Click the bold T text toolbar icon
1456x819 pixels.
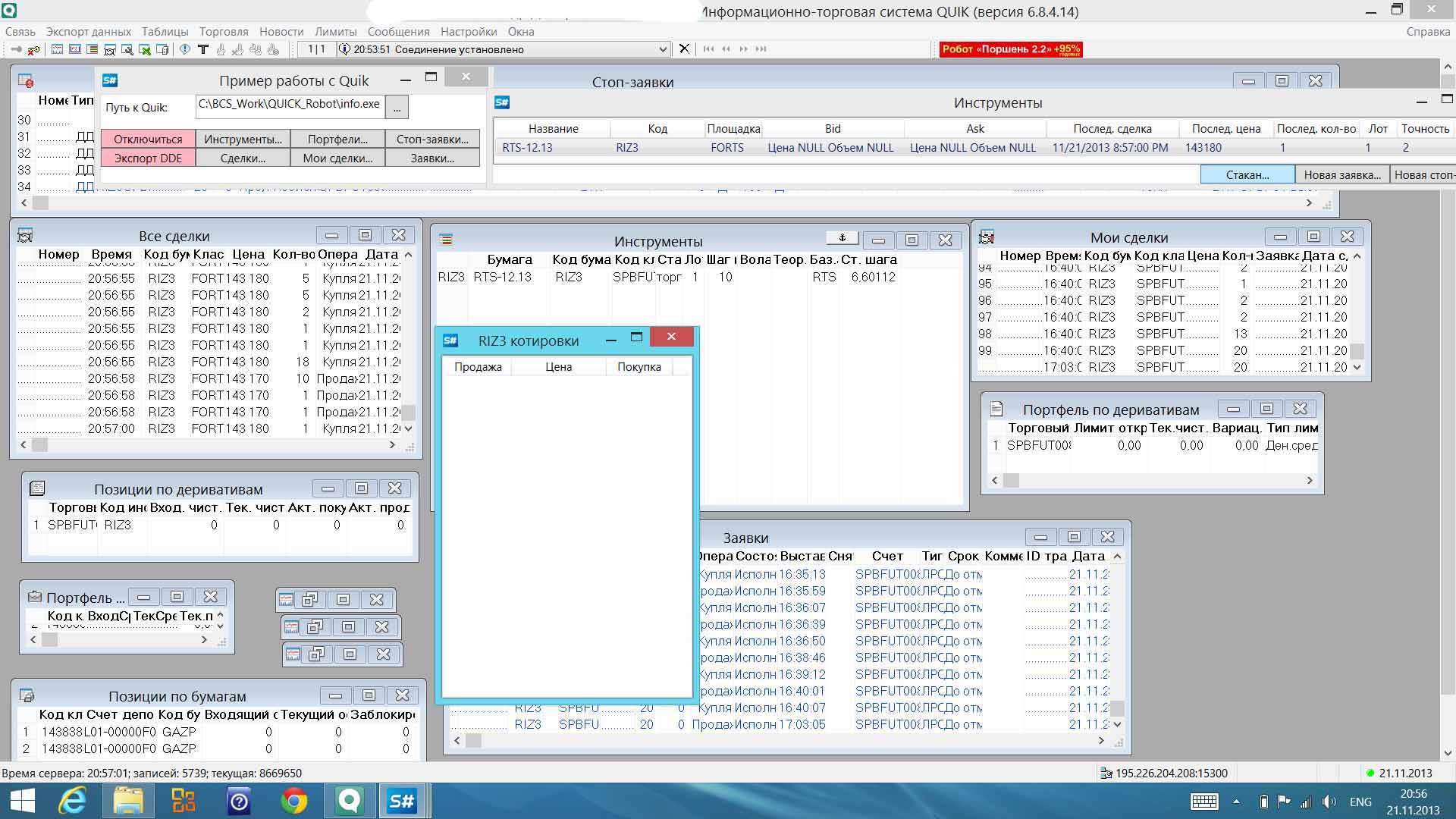point(203,49)
